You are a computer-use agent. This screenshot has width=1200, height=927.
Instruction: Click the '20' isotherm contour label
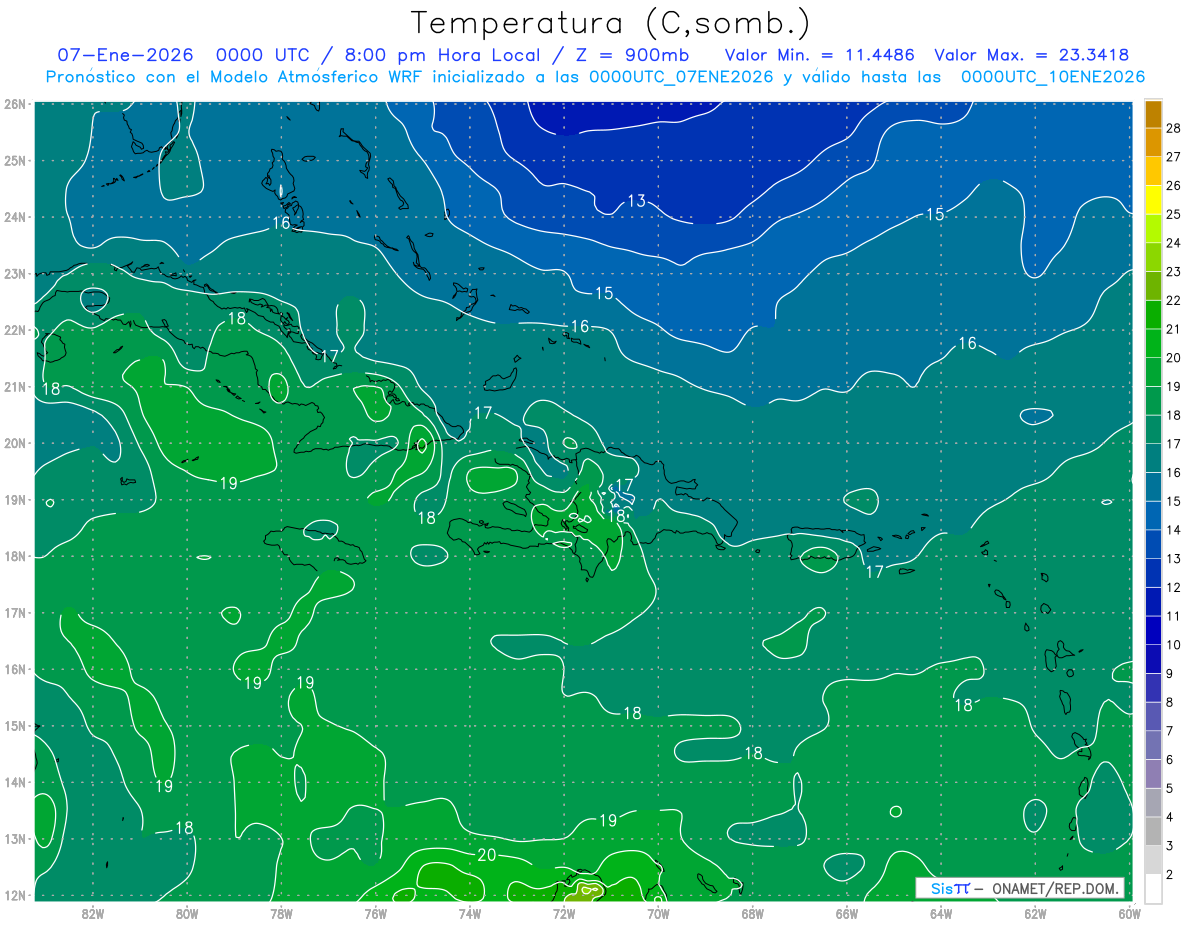tap(487, 854)
